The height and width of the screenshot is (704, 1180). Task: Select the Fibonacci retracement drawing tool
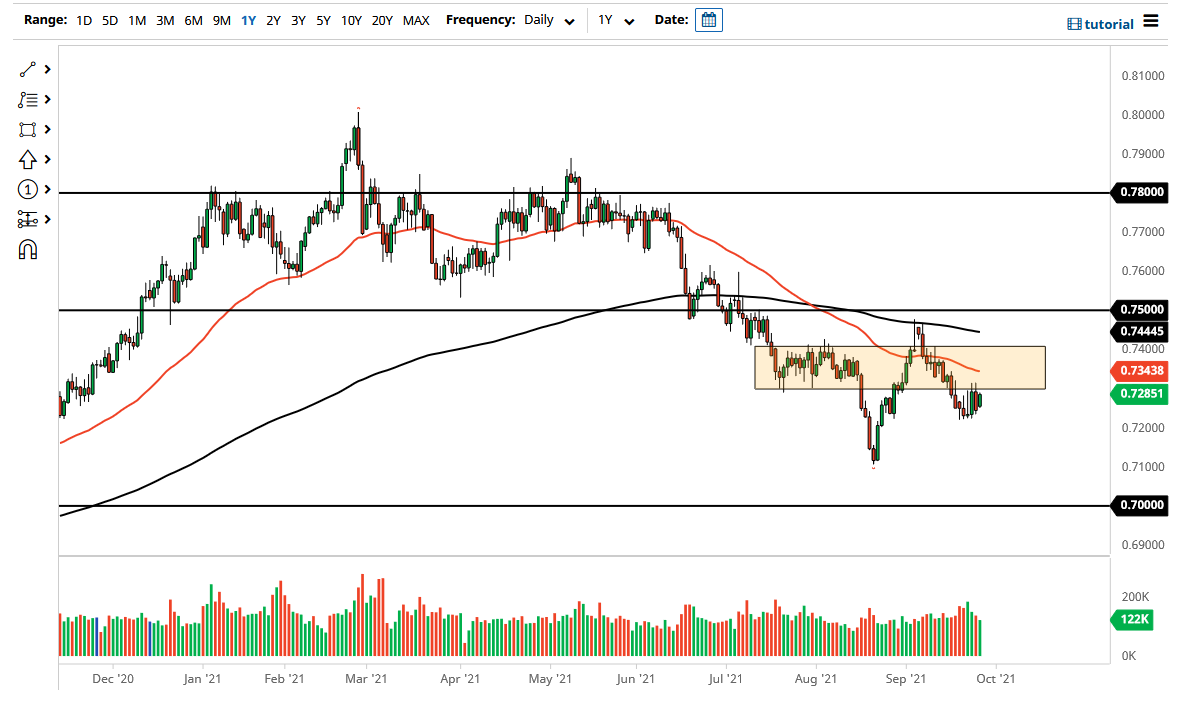point(27,100)
